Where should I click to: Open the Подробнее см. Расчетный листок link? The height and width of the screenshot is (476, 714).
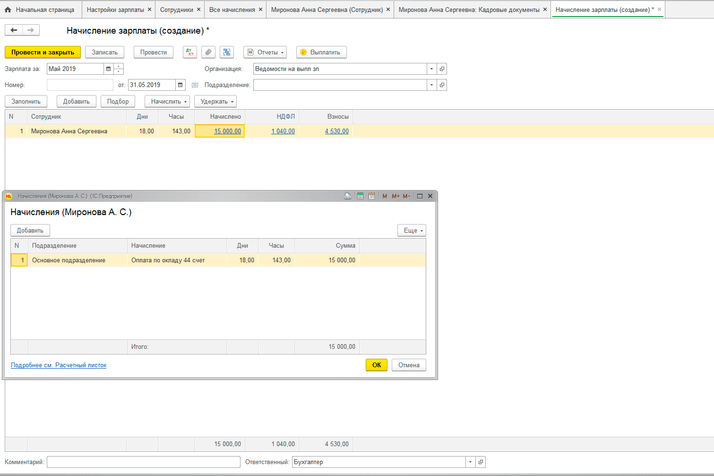pyautogui.click(x=58, y=365)
